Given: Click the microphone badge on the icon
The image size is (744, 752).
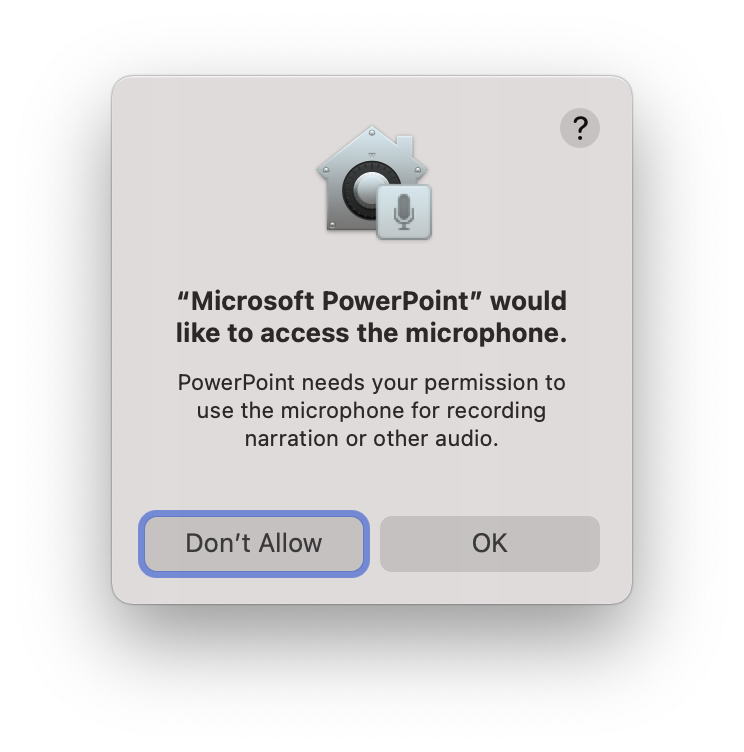Looking at the screenshot, I should 404,212.
